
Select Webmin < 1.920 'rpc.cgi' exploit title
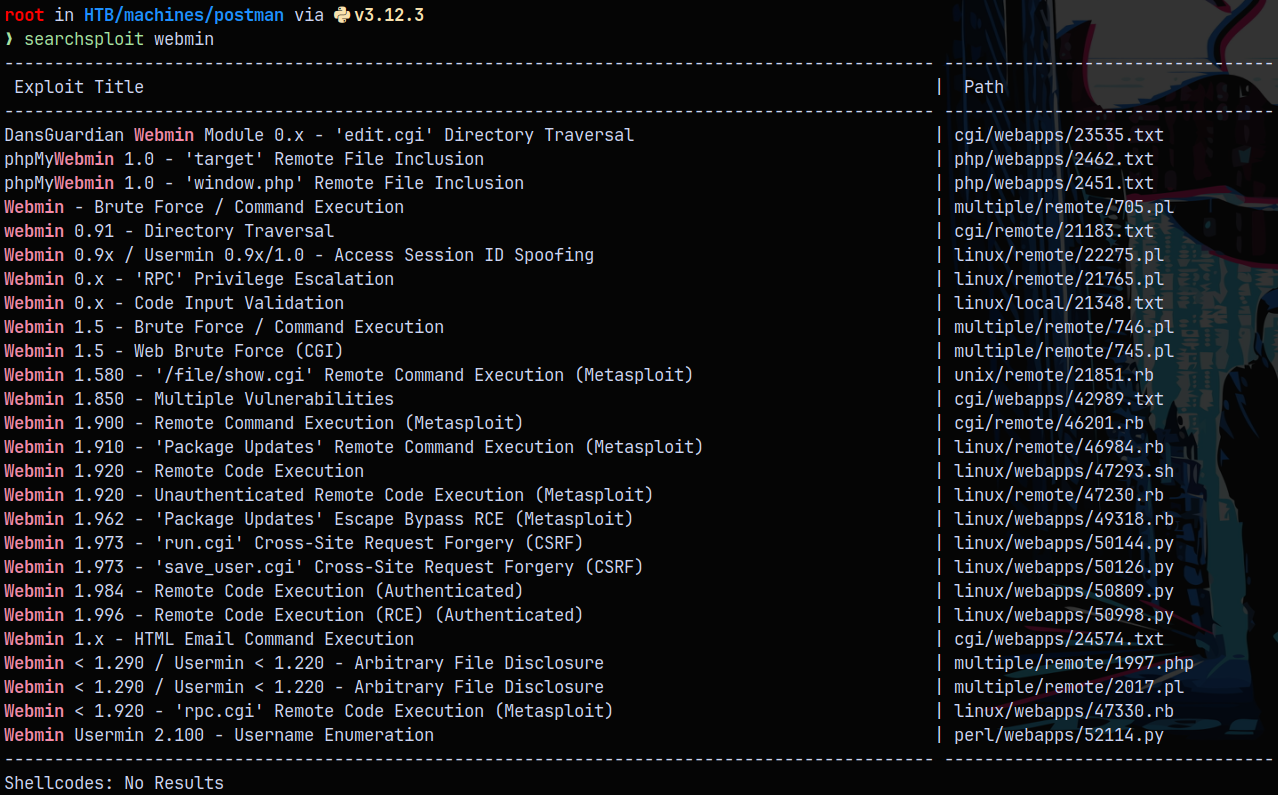(x=309, y=711)
